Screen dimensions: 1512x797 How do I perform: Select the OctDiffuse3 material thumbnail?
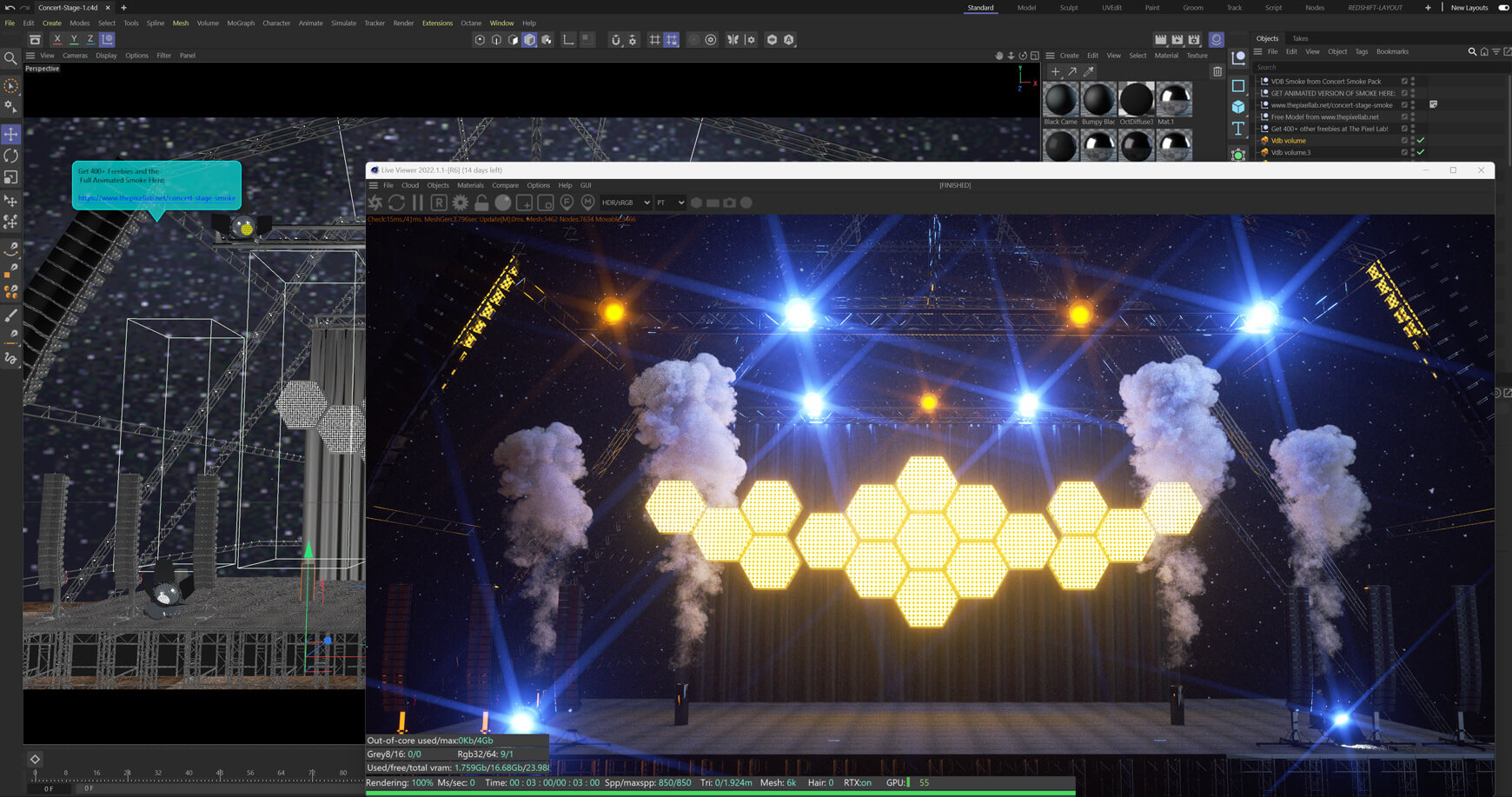[x=1136, y=99]
